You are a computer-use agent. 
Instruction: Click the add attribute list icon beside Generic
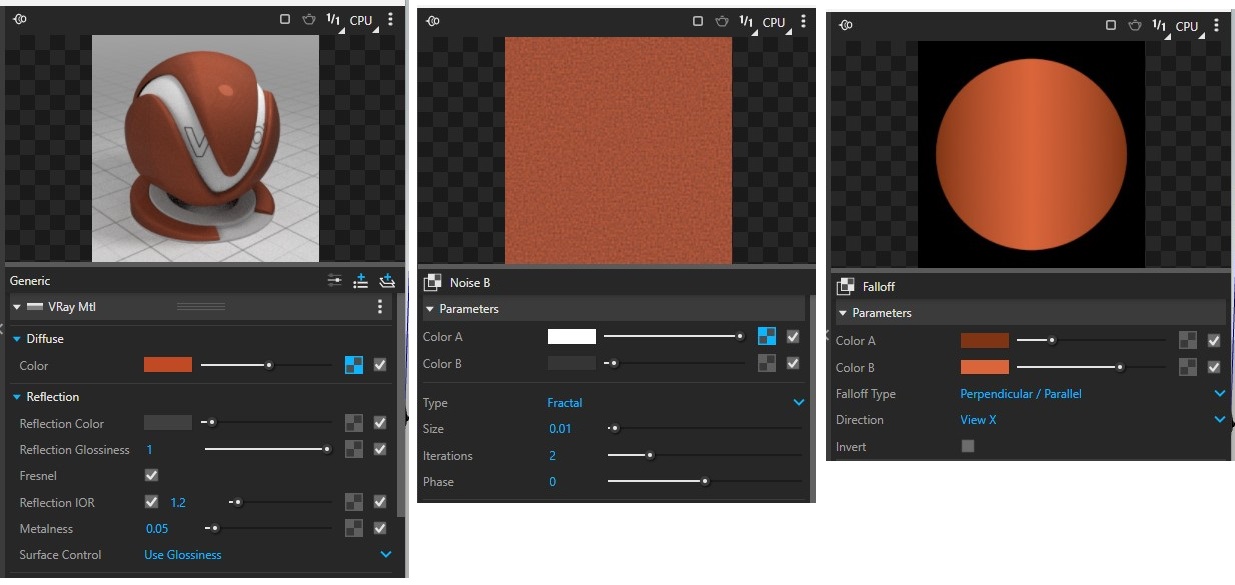(361, 281)
